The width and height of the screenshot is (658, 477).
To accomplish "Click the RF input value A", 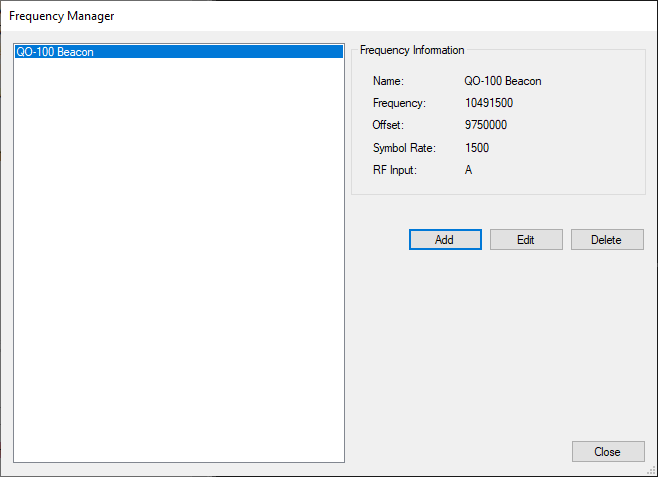I will click(469, 170).
